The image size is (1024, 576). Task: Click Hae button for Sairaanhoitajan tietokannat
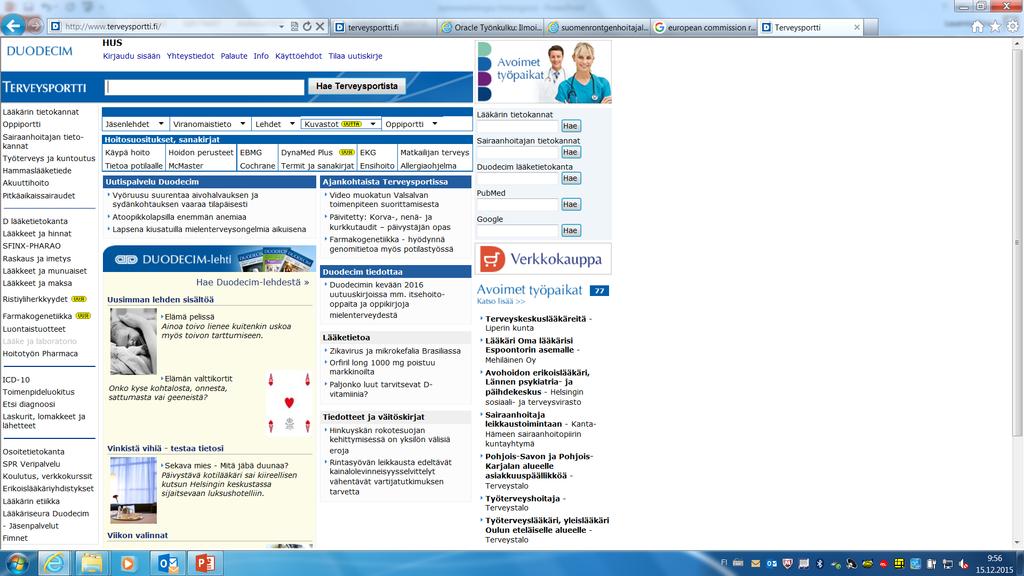click(x=570, y=152)
